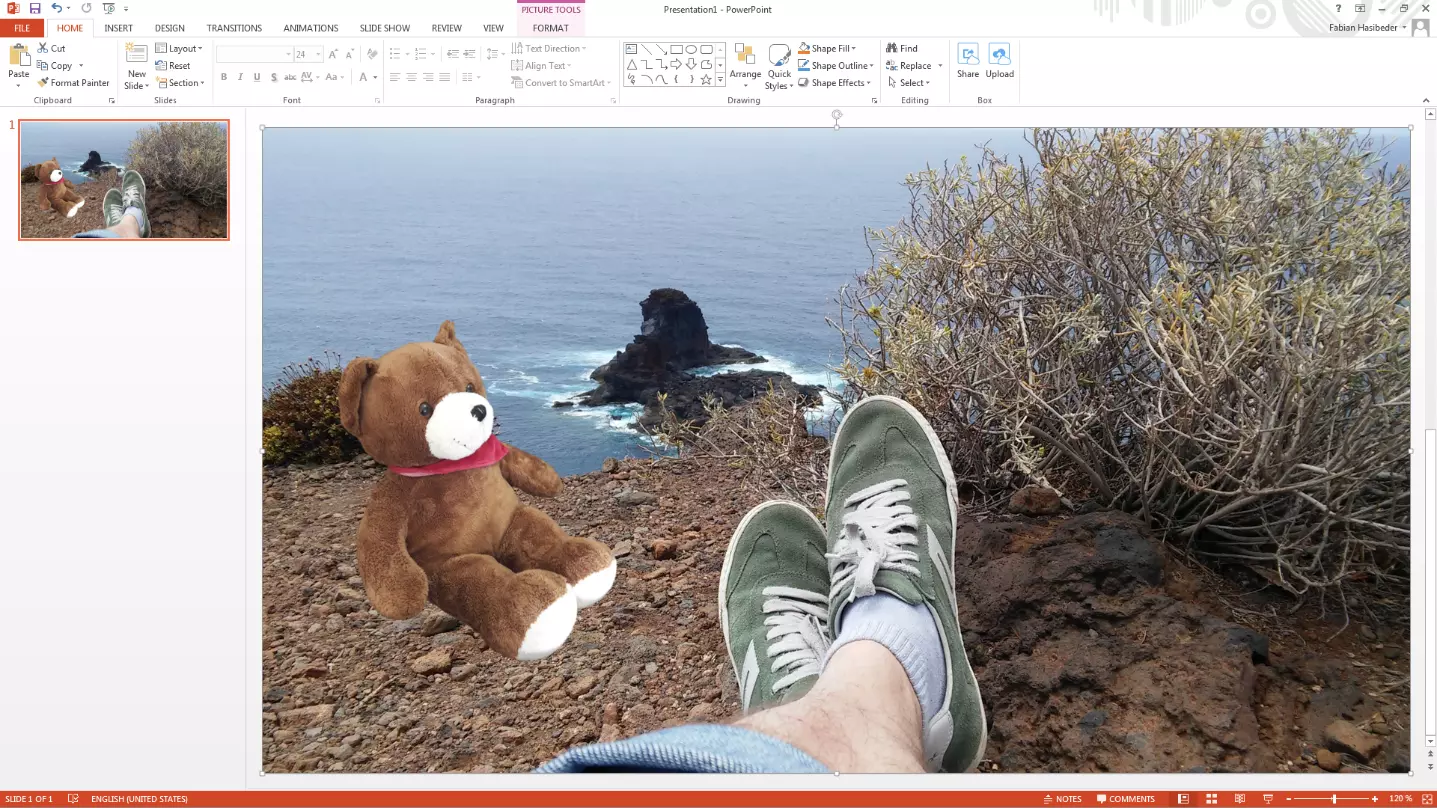Click the Reset slide button
This screenshot has height=808, width=1437.
tap(173, 66)
